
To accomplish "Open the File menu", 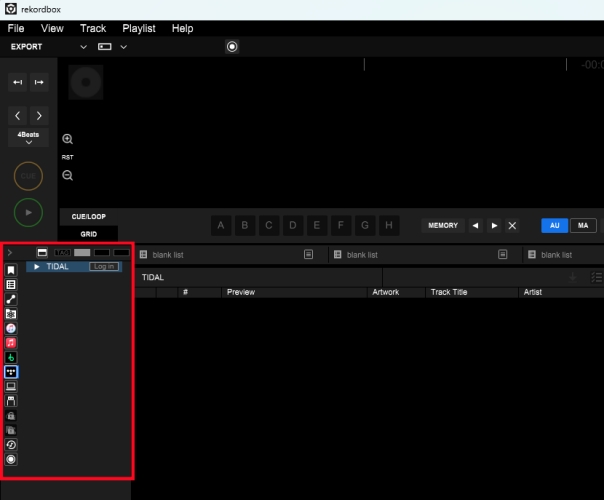I will tap(16, 29).
